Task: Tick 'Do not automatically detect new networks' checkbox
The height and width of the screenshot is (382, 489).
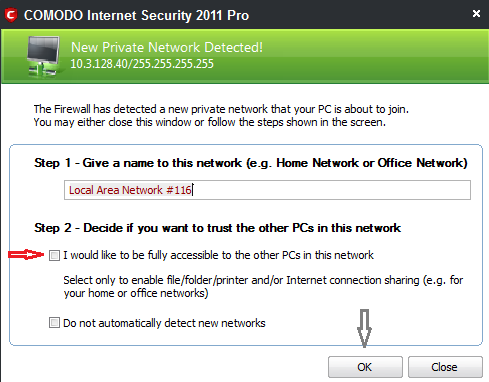Action: (x=54, y=323)
